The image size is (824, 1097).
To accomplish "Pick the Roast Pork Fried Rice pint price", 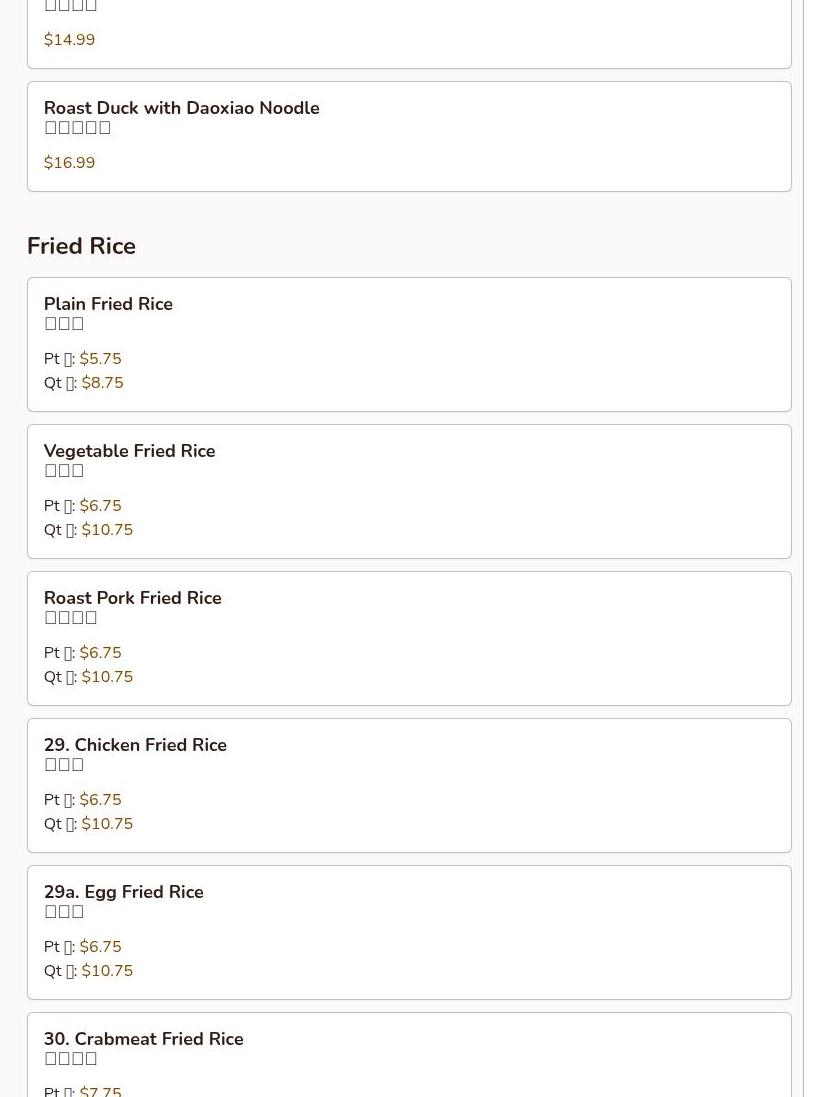I will (x=100, y=653).
